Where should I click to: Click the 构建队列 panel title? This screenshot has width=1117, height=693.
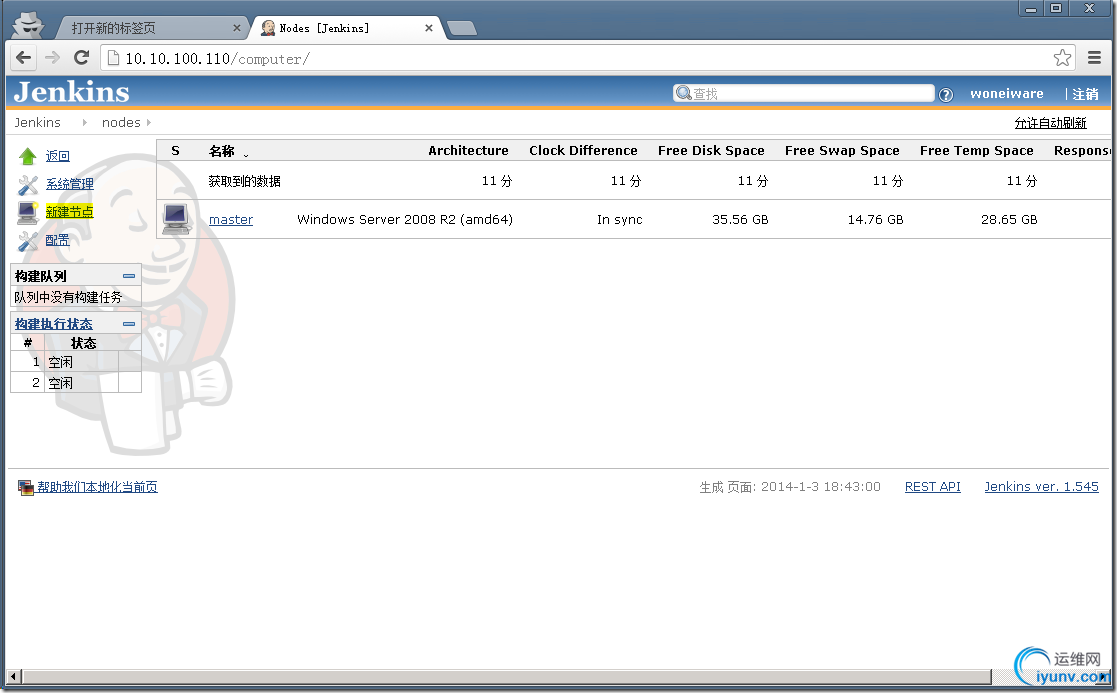[x=41, y=276]
